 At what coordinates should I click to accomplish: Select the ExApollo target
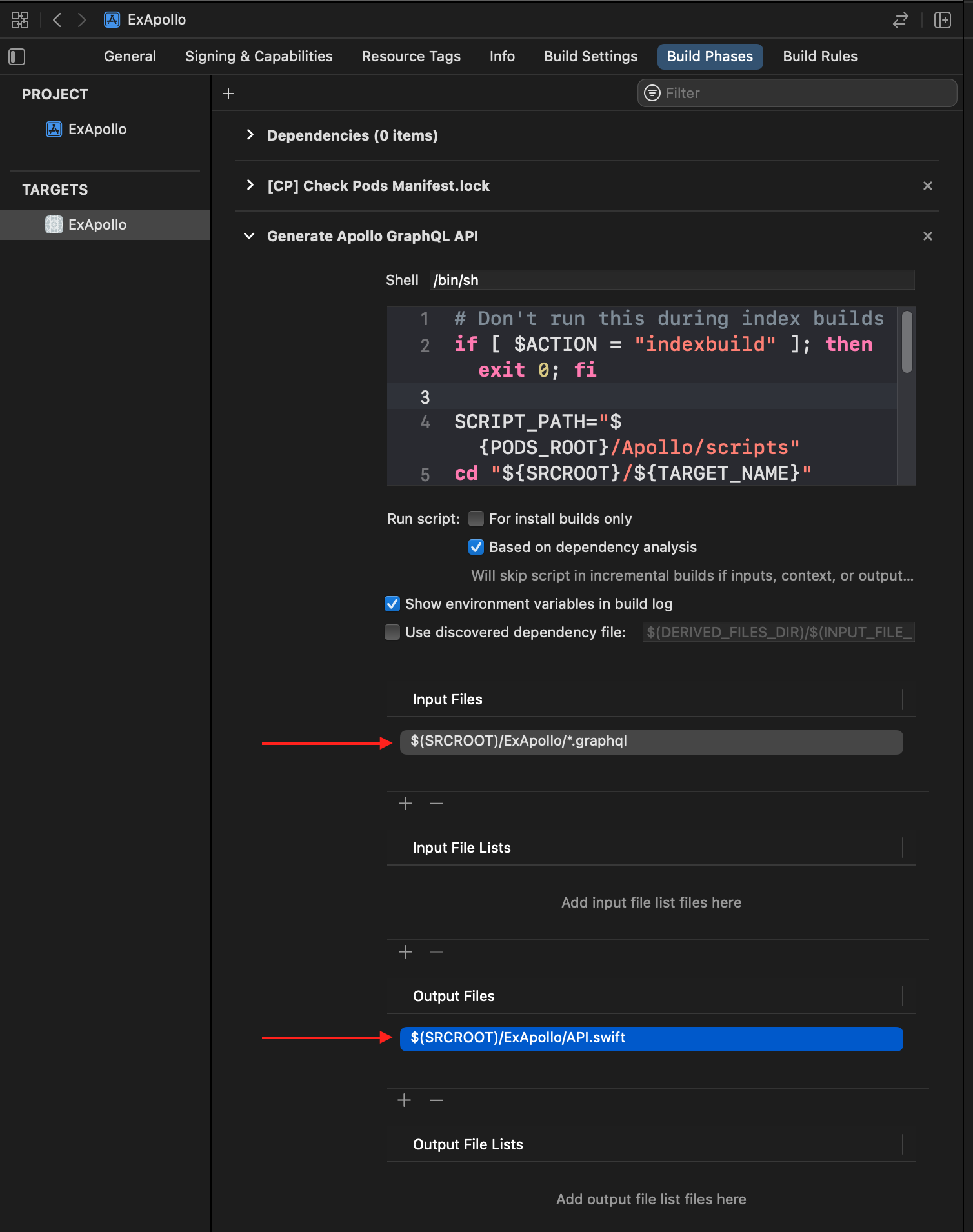tap(105, 225)
